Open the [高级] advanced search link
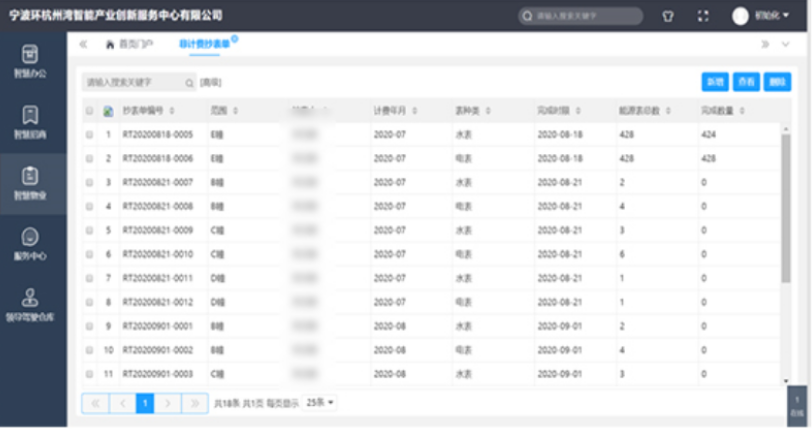This screenshot has width=812, height=429. click(211, 83)
